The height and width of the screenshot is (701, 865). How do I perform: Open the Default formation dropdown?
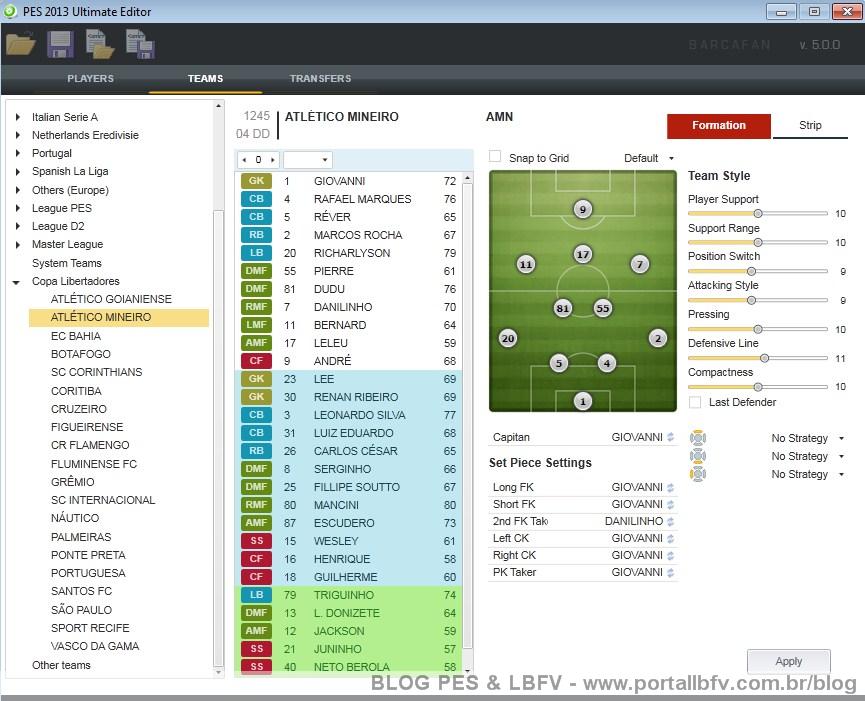point(649,158)
